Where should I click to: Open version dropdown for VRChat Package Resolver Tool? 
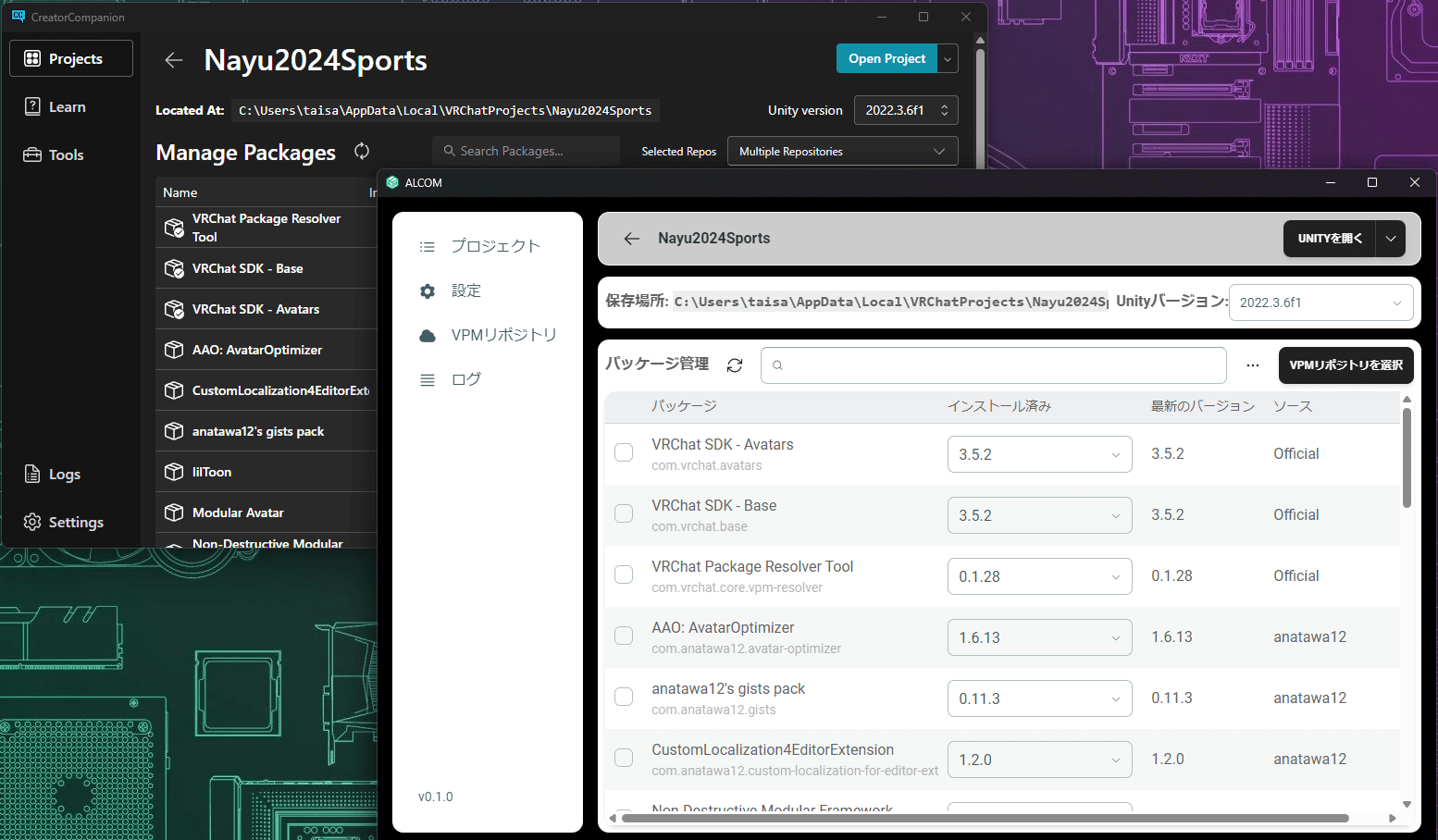click(x=1039, y=576)
